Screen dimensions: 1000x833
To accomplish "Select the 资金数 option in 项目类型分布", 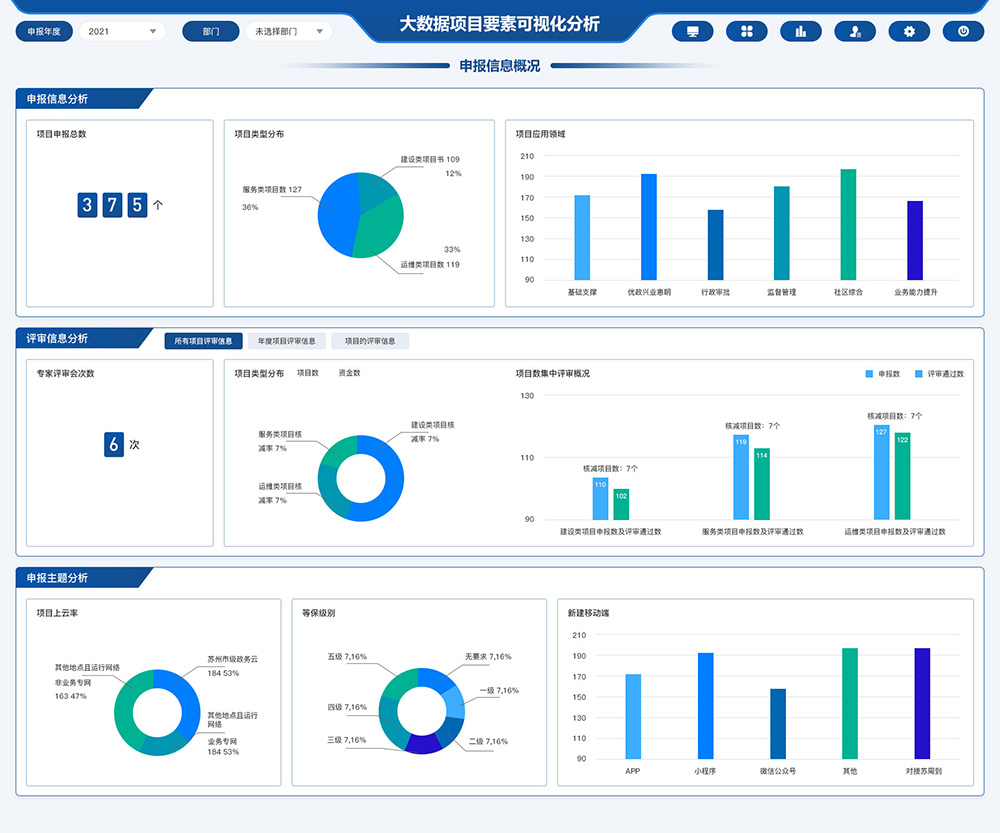I will coord(349,373).
